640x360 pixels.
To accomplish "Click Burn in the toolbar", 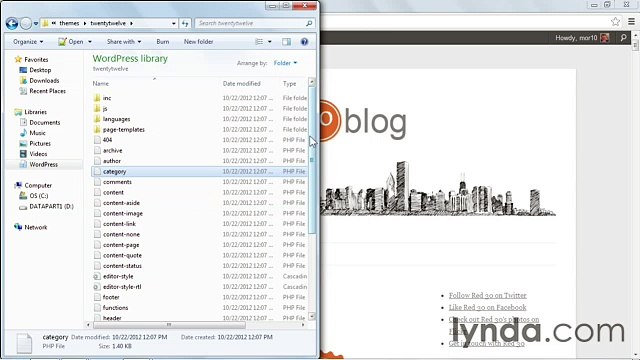I will click(162, 42).
